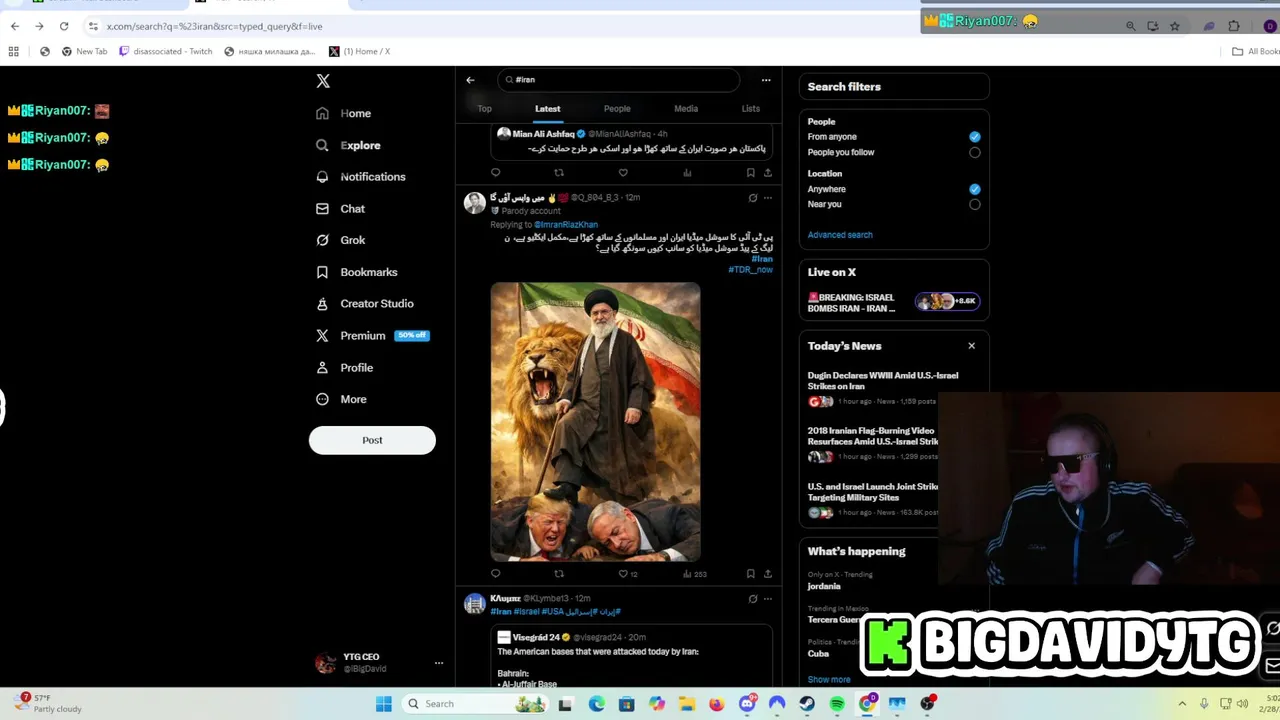The height and width of the screenshot is (720, 1280).
Task: Open the 'jordania' trending topic
Action: click(x=824, y=587)
